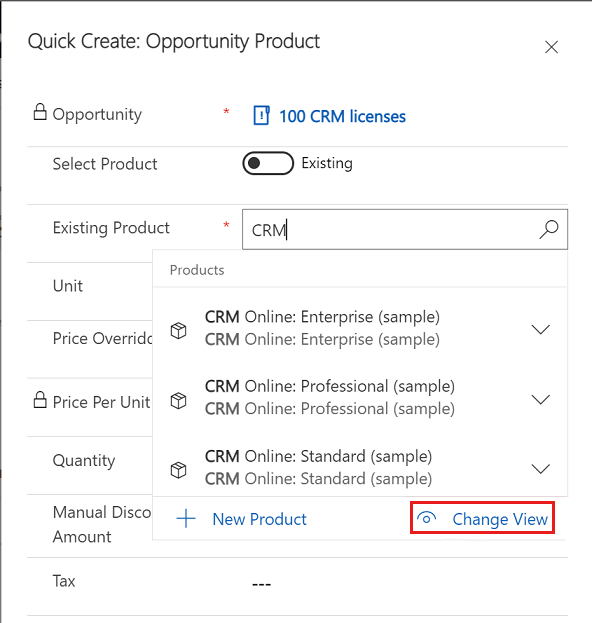592x623 pixels.
Task: Click the Existing Product field label
Action: coord(111,228)
